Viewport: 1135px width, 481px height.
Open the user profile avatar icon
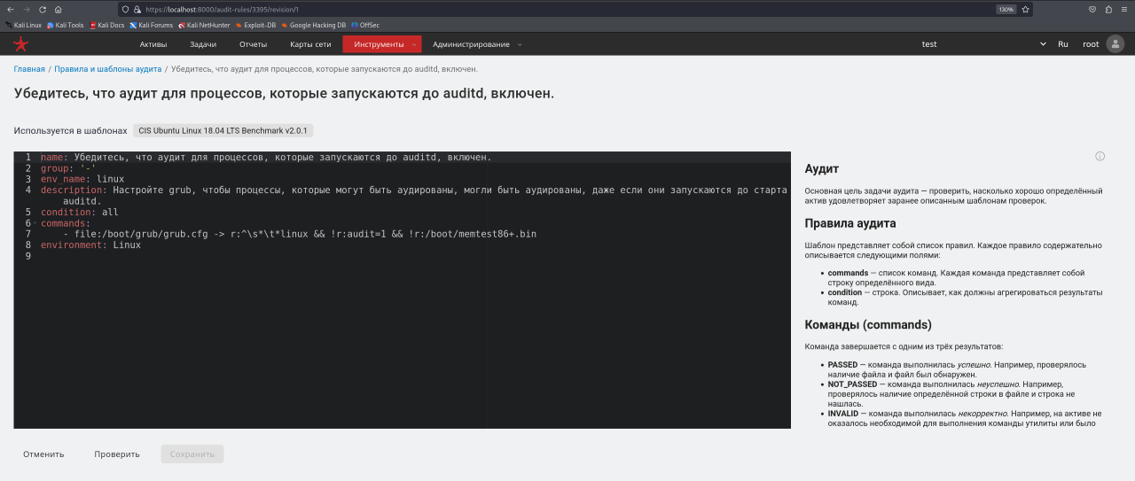pyautogui.click(x=1115, y=44)
